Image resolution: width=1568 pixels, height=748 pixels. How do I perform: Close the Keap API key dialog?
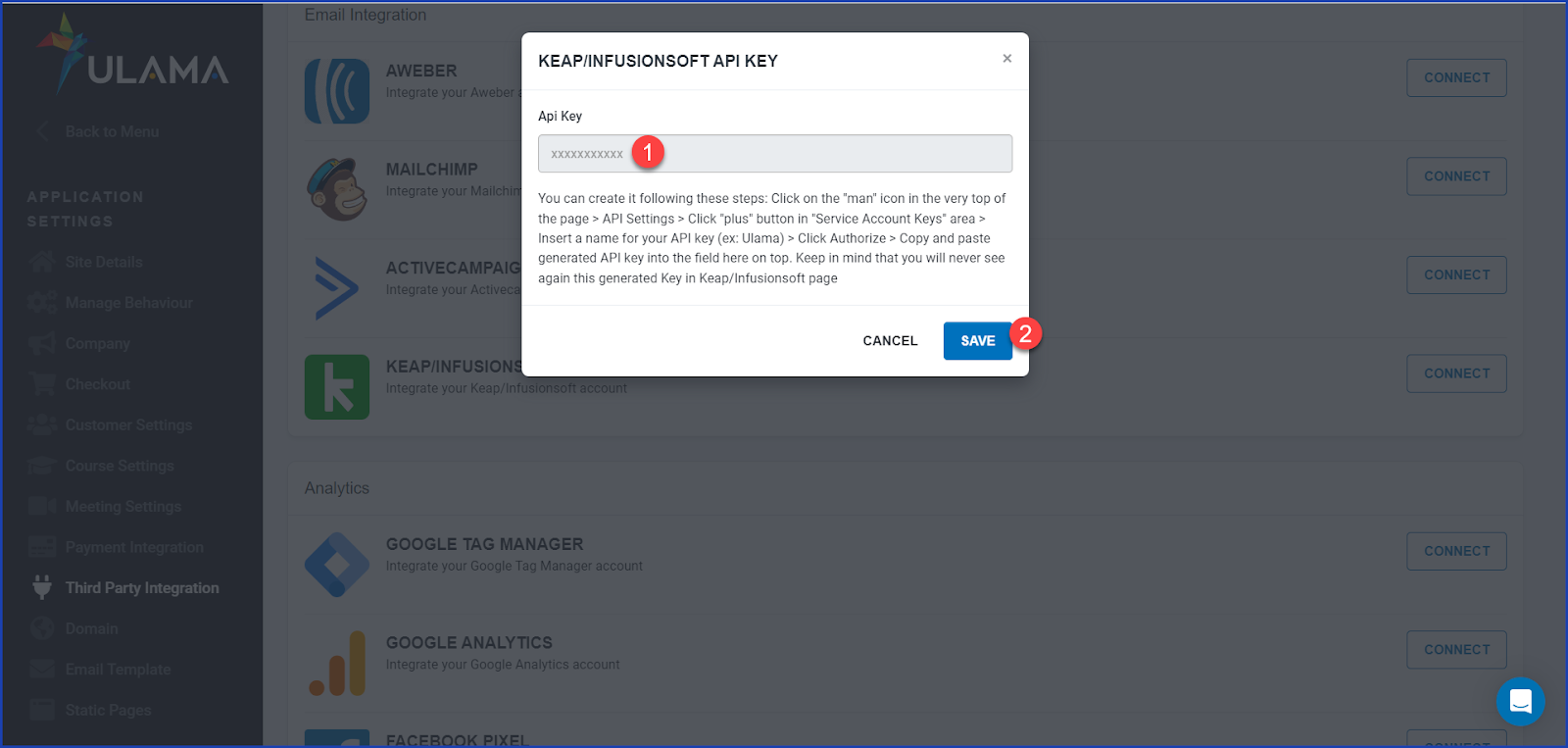(1006, 59)
